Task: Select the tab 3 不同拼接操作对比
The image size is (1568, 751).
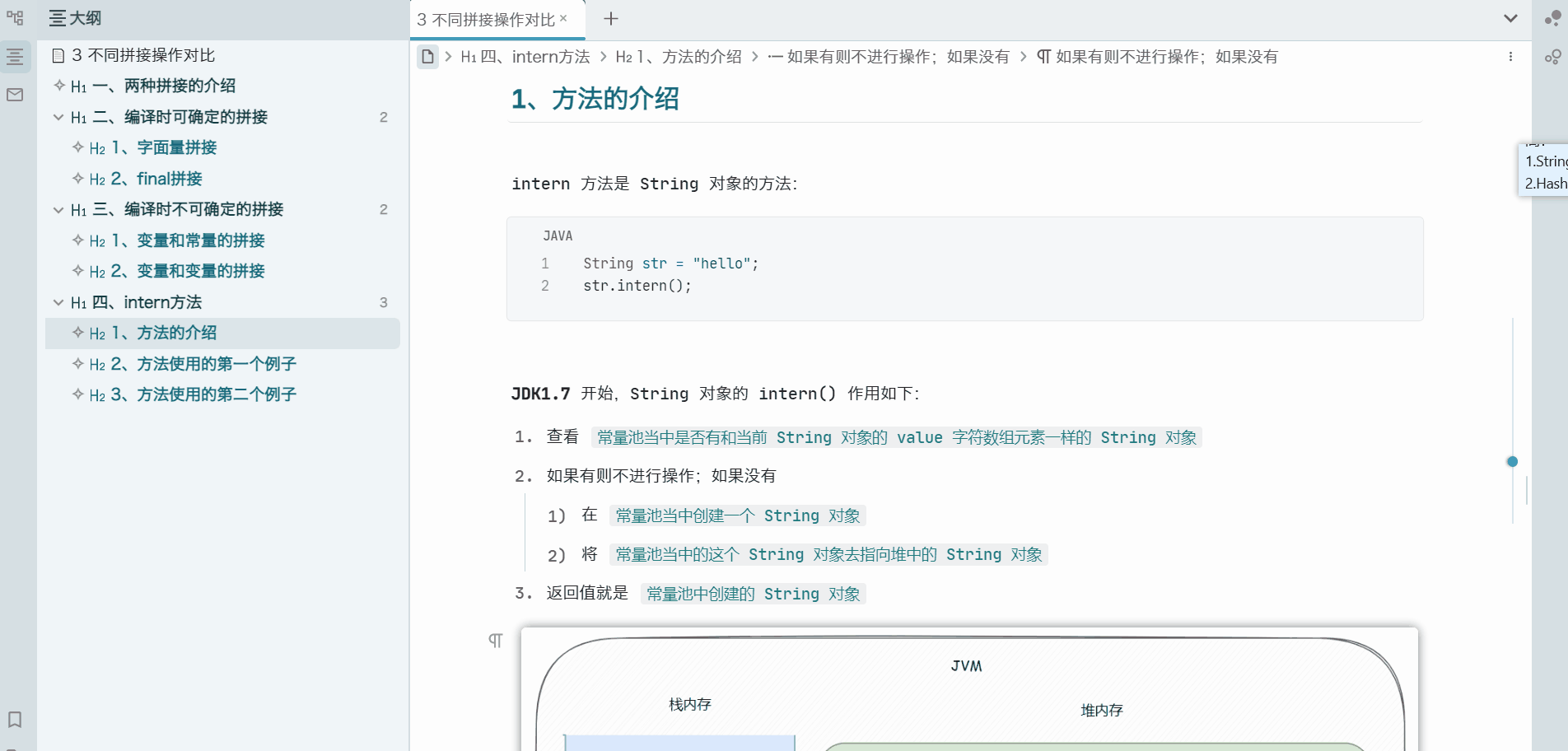Action: point(486,18)
